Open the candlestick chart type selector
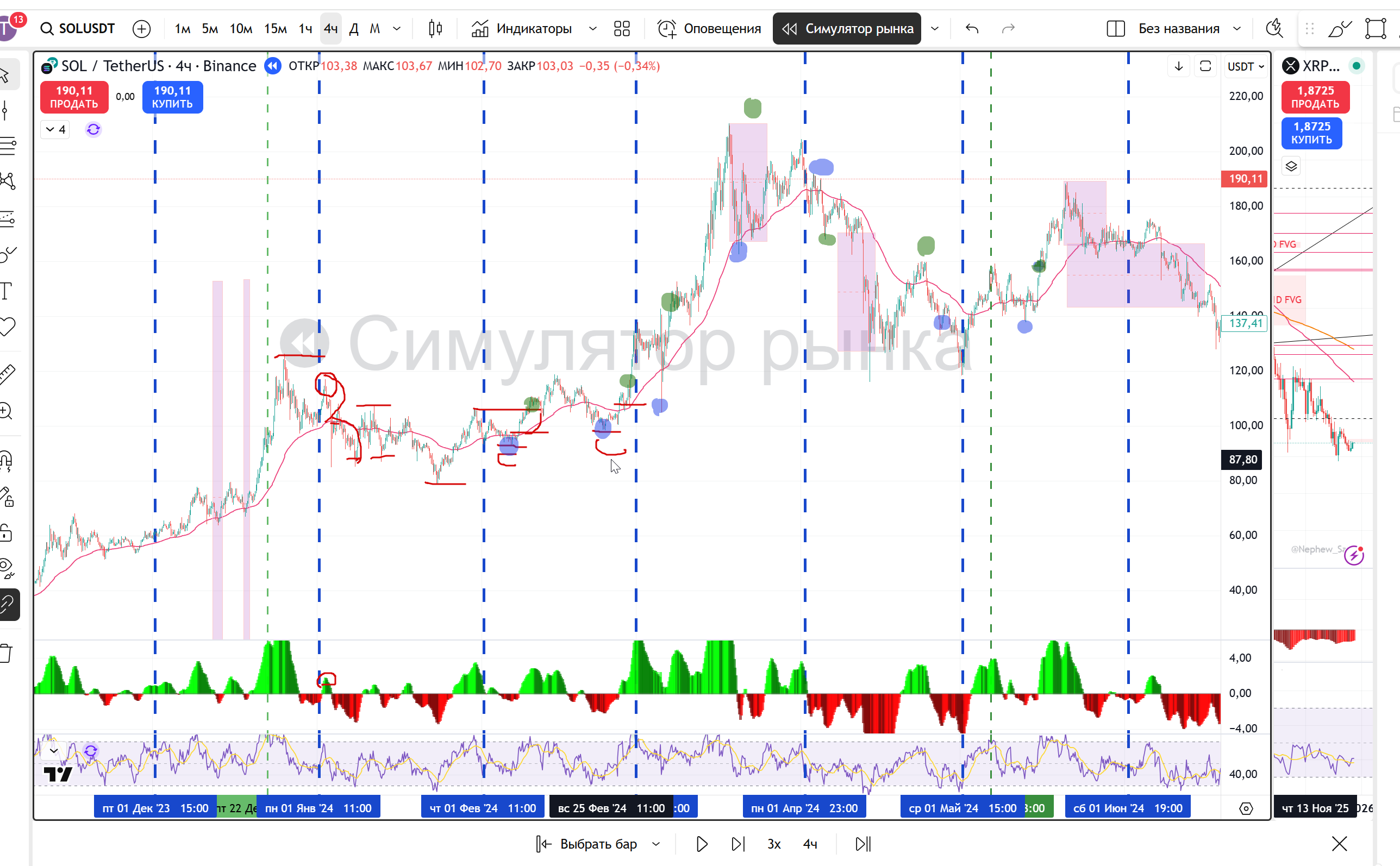 point(435,29)
